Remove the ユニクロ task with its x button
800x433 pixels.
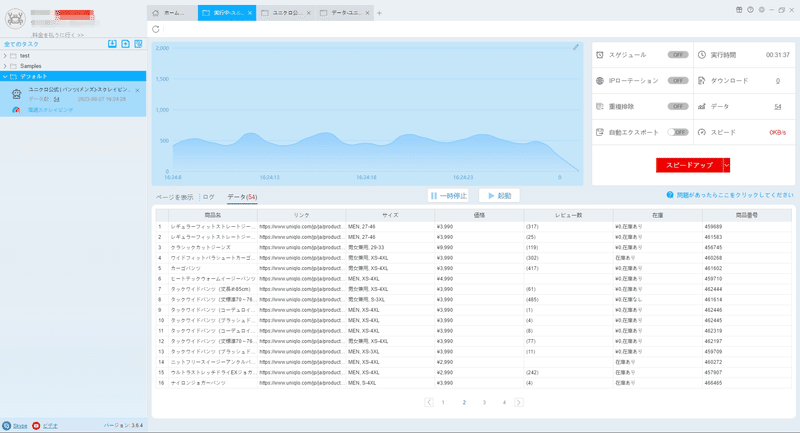[137, 90]
